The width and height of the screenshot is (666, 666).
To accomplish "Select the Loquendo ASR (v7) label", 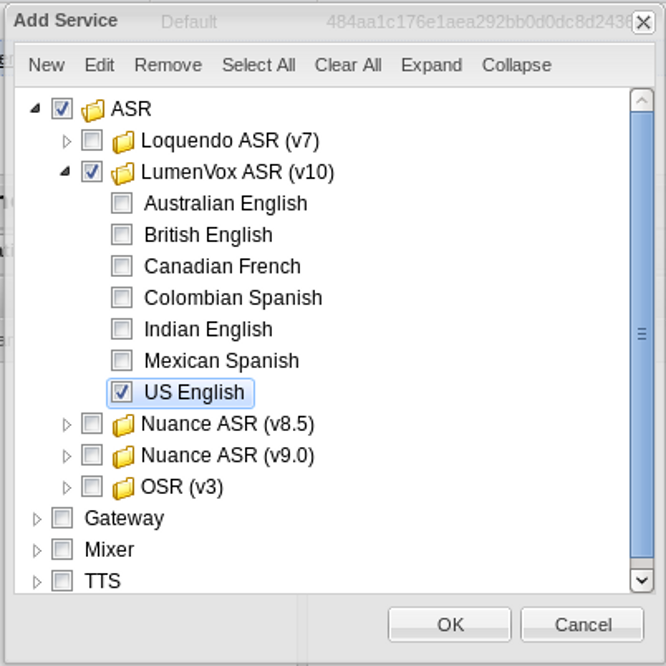I will (x=230, y=141).
